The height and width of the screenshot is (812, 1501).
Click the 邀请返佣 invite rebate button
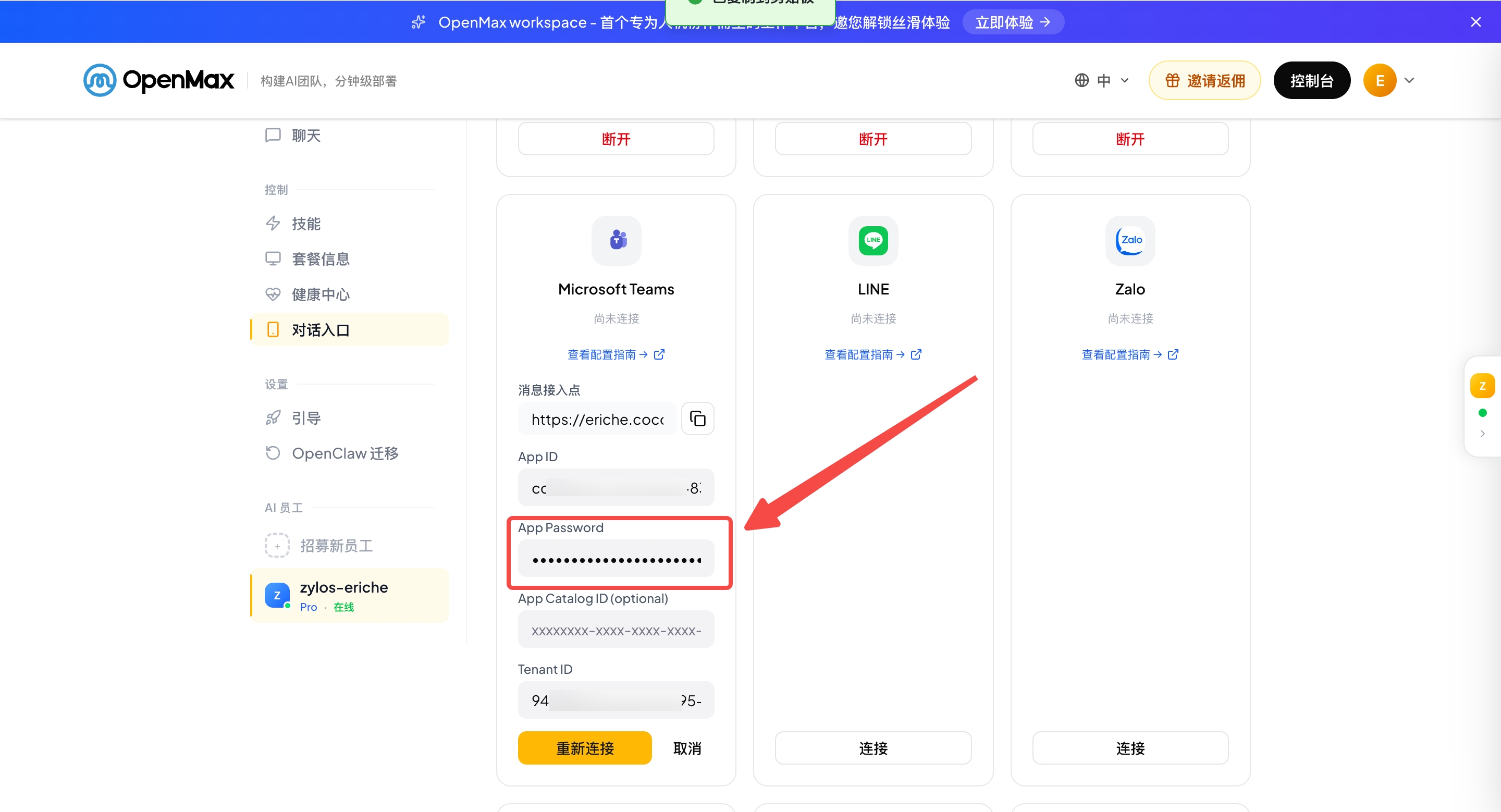pos(1204,80)
